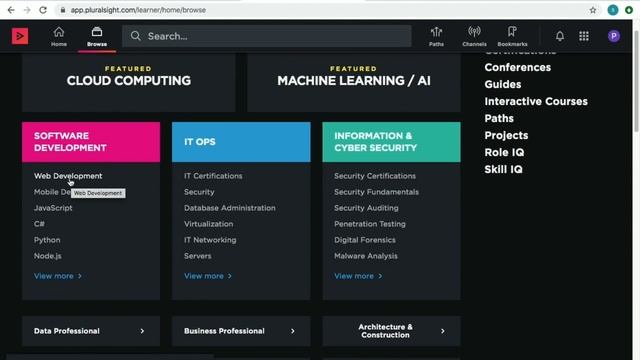Open featured Cloud Computing card
The height and width of the screenshot is (360, 640).
129,82
